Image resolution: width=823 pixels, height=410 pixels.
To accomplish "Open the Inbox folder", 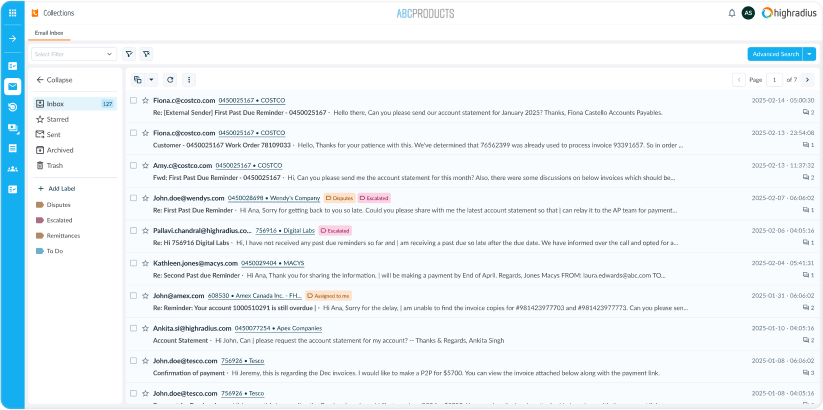I will point(75,104).
